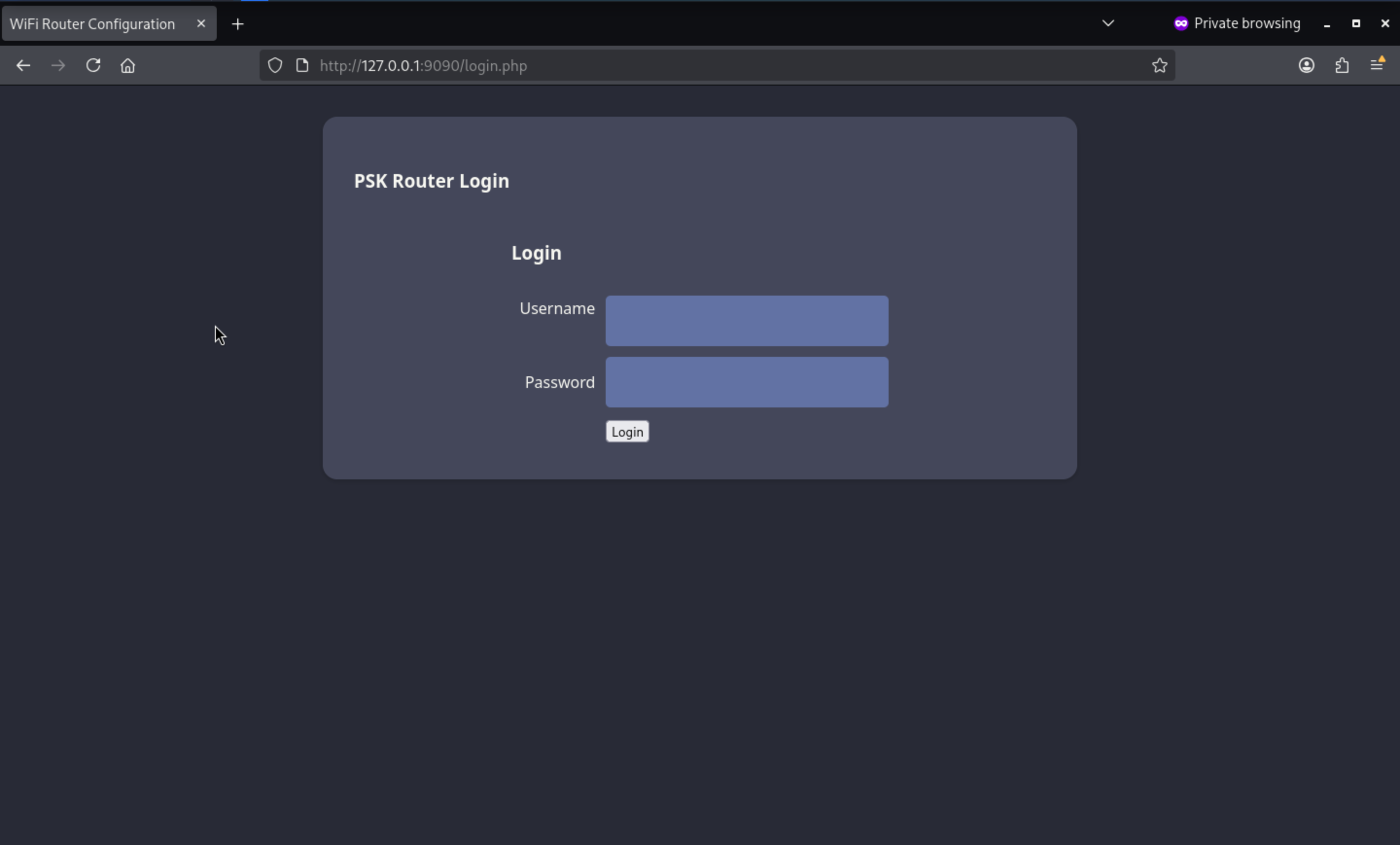The width and height of the screenshot is (1400, 845).
Task: Maximize the browser window
Action: pyautogui.click(x=1356, y=23)
